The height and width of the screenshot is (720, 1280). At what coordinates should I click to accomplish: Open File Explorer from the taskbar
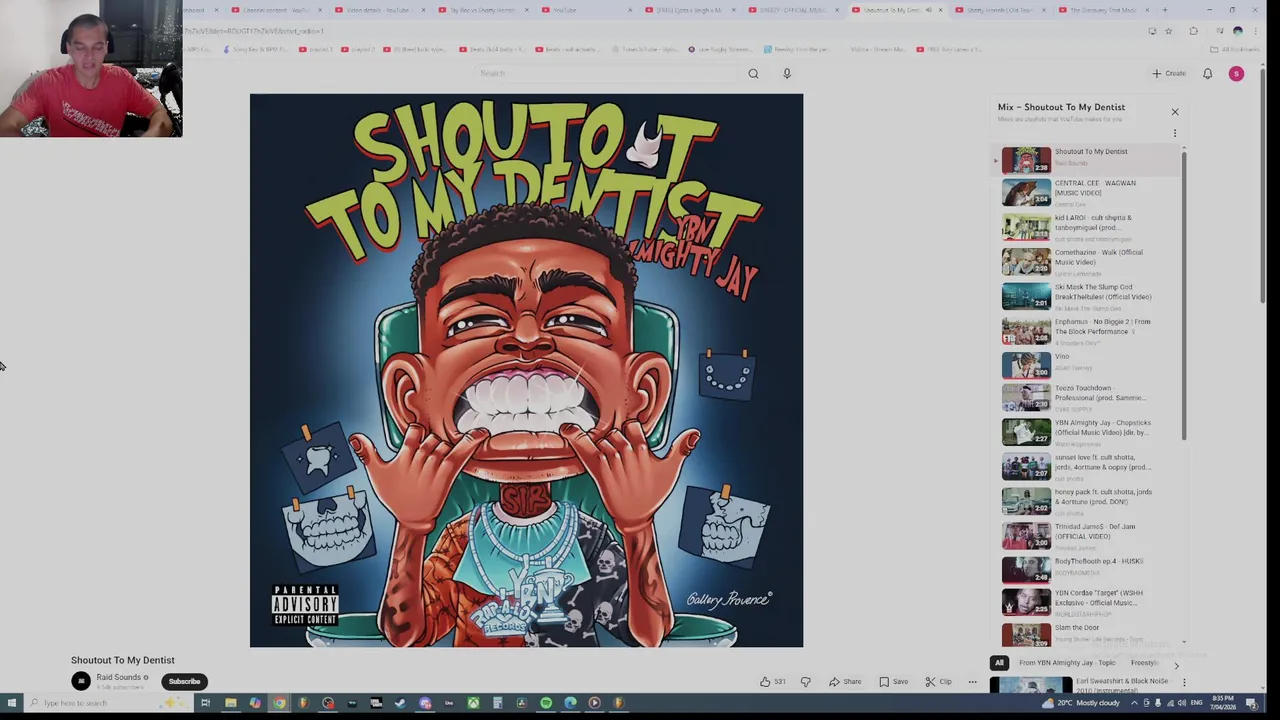230,703
